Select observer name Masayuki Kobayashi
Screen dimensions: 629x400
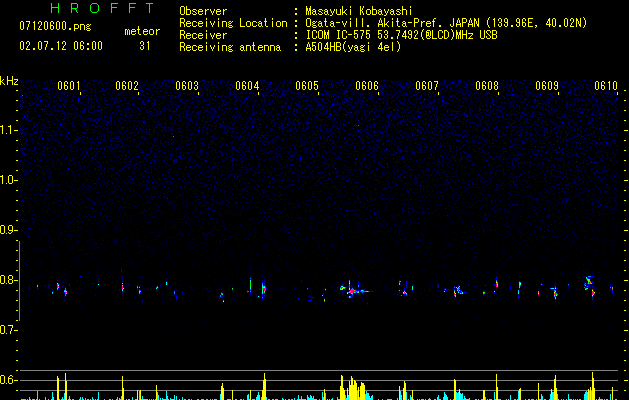[359, 11]
